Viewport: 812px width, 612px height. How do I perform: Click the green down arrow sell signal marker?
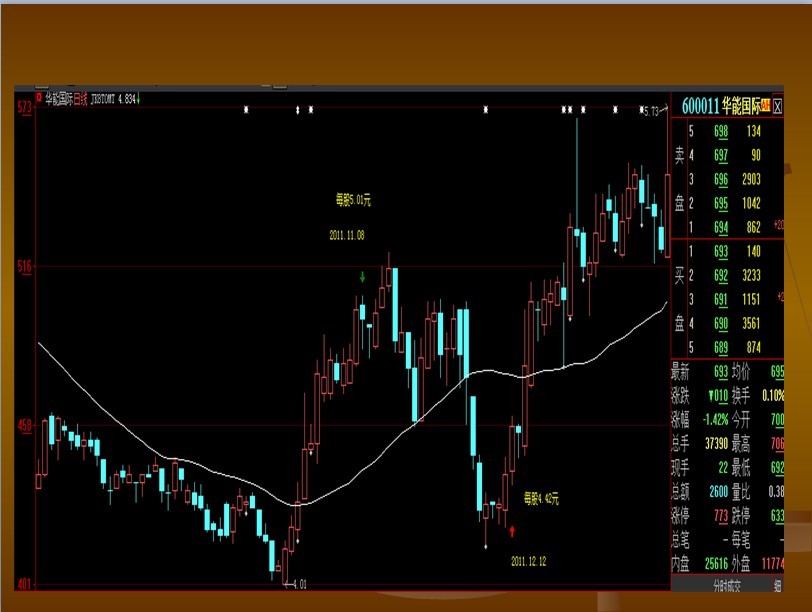(x=363, y=276)
